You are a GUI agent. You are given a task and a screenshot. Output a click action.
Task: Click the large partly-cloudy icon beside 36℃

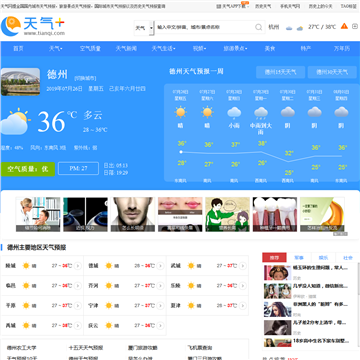(x=15, y=121)
